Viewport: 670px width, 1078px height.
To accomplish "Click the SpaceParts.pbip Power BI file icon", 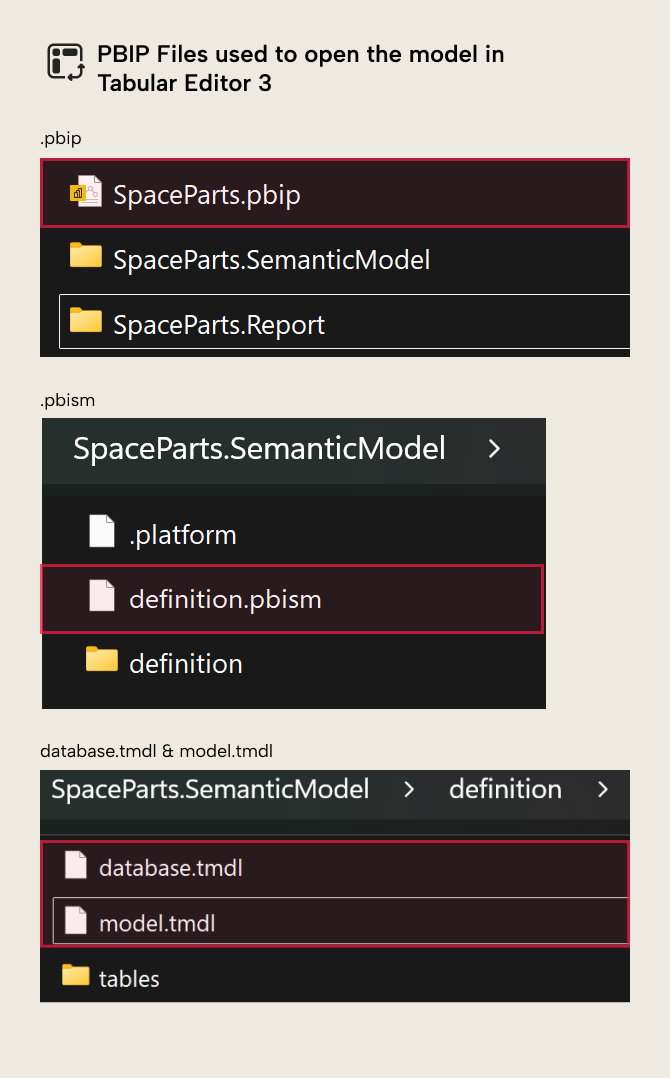I will point(87,193).
